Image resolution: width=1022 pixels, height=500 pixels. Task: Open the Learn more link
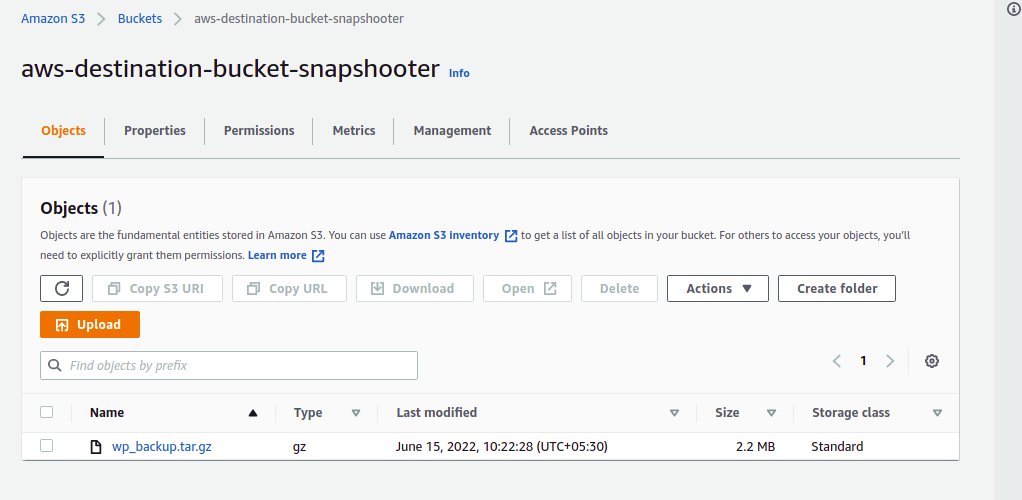(x=277, y=255)
